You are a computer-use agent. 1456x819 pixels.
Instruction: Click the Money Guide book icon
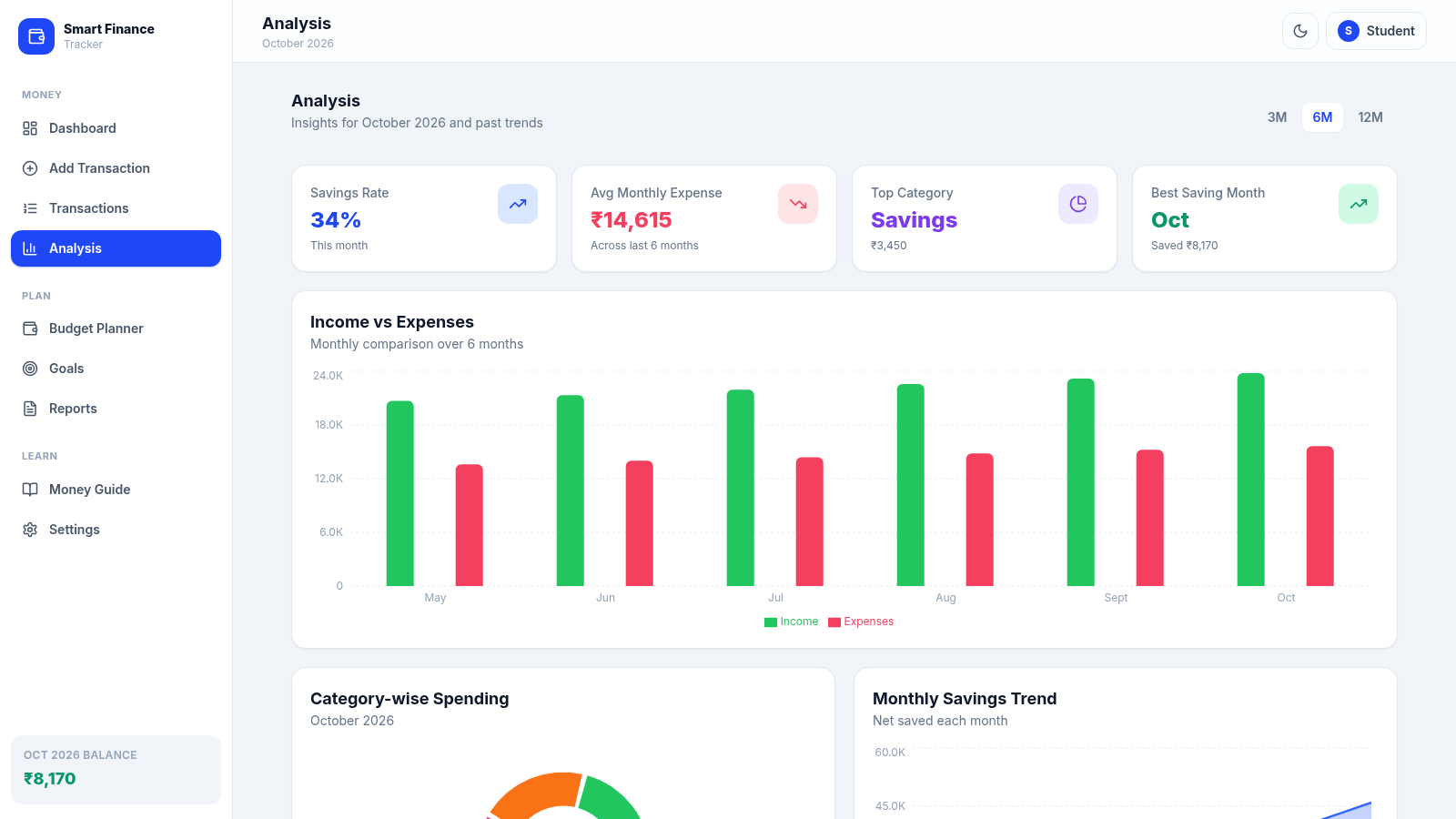click(x=30, y=490)
